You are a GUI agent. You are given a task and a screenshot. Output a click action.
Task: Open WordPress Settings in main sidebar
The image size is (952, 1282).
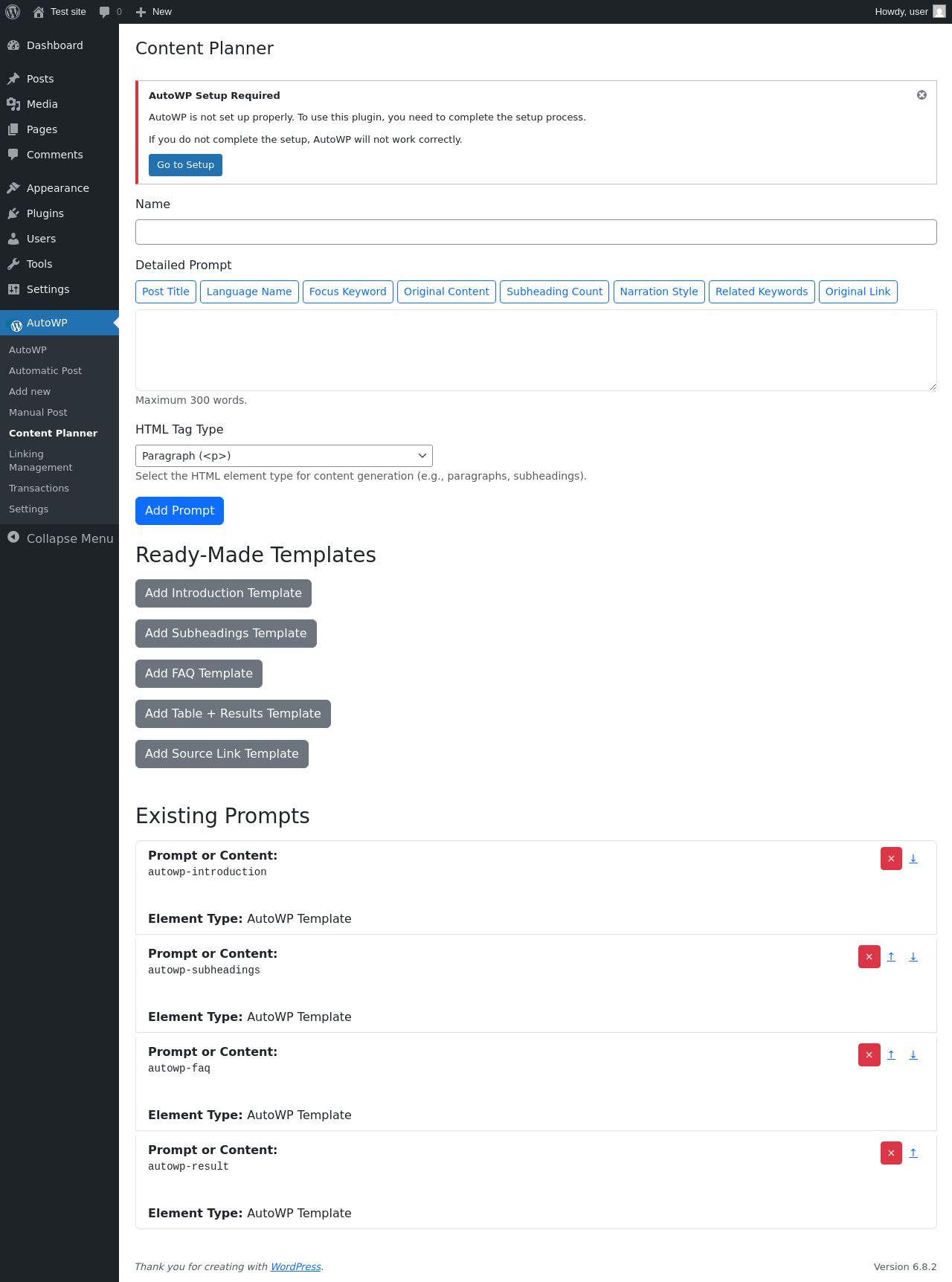point(59,289)
